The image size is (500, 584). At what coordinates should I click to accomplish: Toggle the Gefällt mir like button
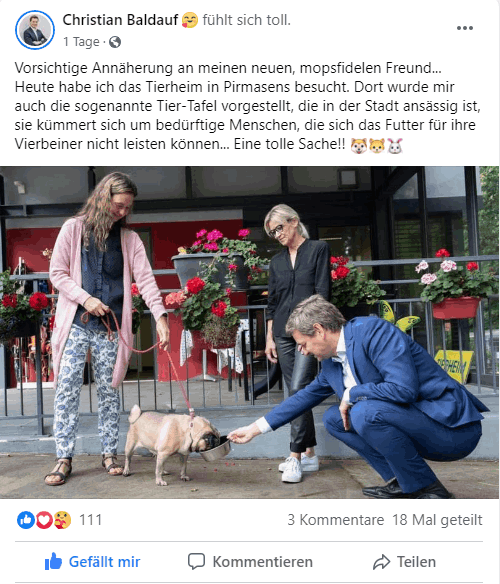coord(92,562)
